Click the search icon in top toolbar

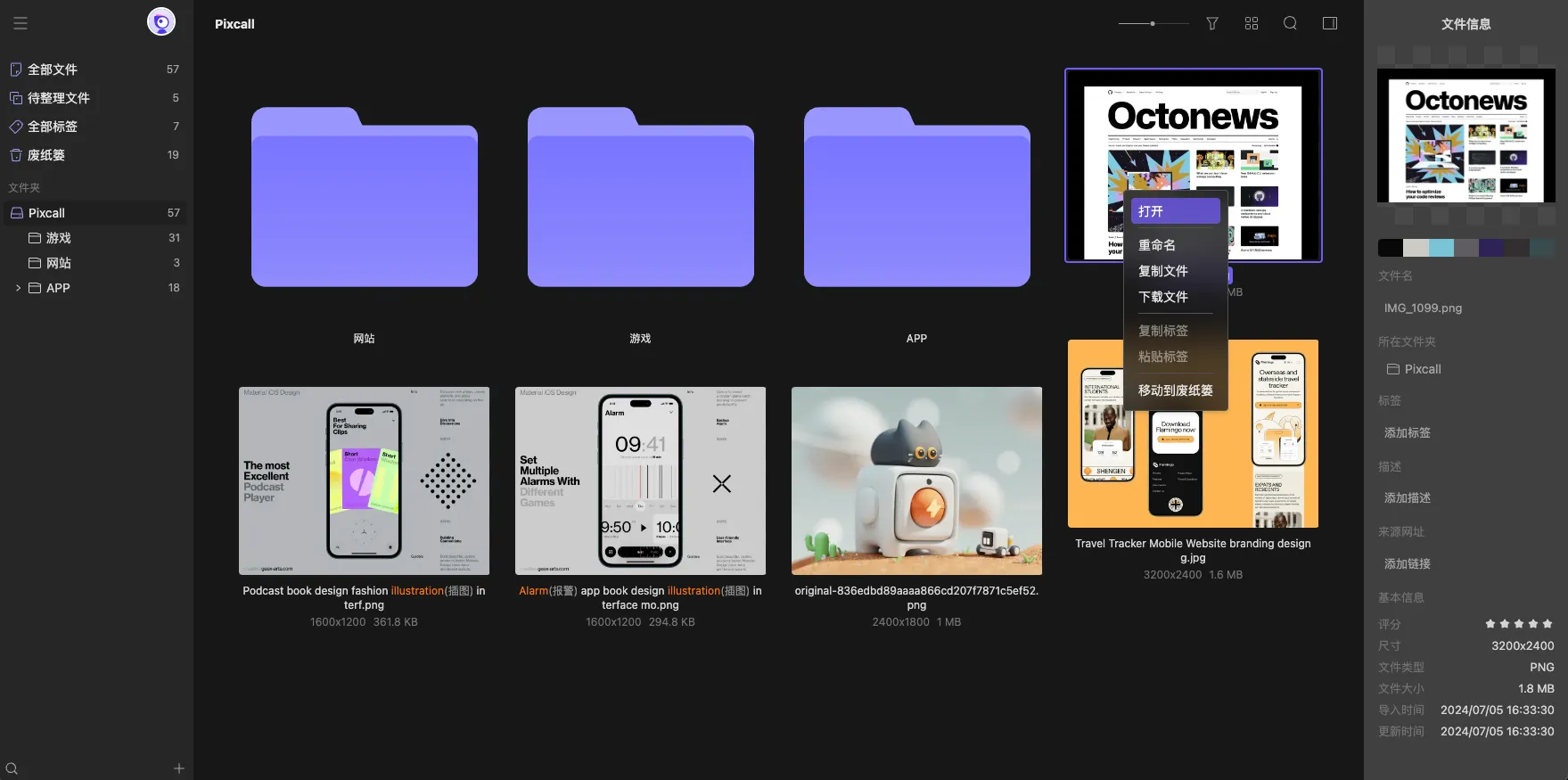(x=1290, y=23)
